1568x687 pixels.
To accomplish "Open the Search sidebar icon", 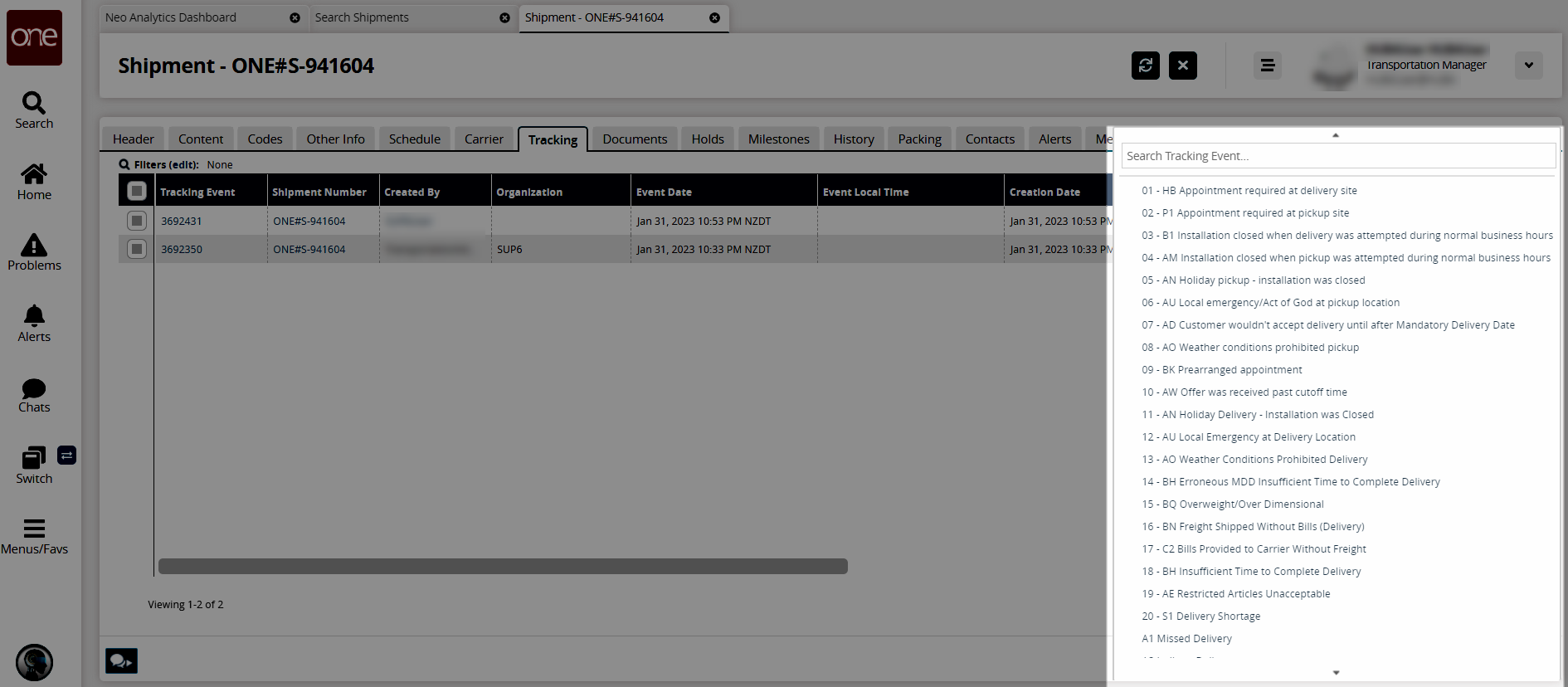I will [x=34, y=103].
